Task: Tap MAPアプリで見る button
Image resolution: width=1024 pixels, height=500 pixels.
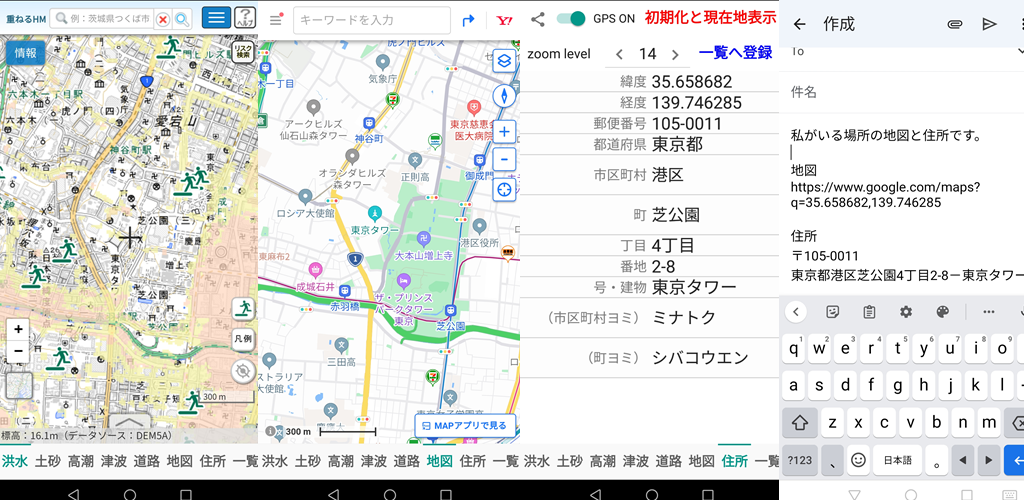Action: [x=464, y=426]
